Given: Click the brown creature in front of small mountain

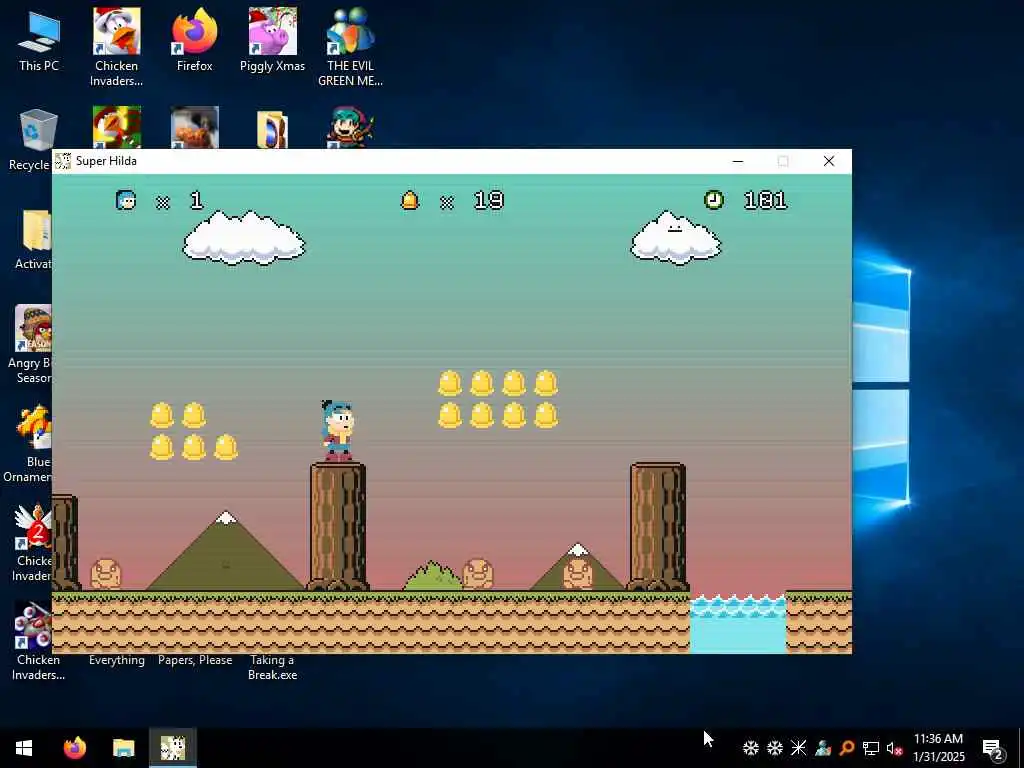Looking at the screenshot, I should pyautogui.click(x=578, y=573).
